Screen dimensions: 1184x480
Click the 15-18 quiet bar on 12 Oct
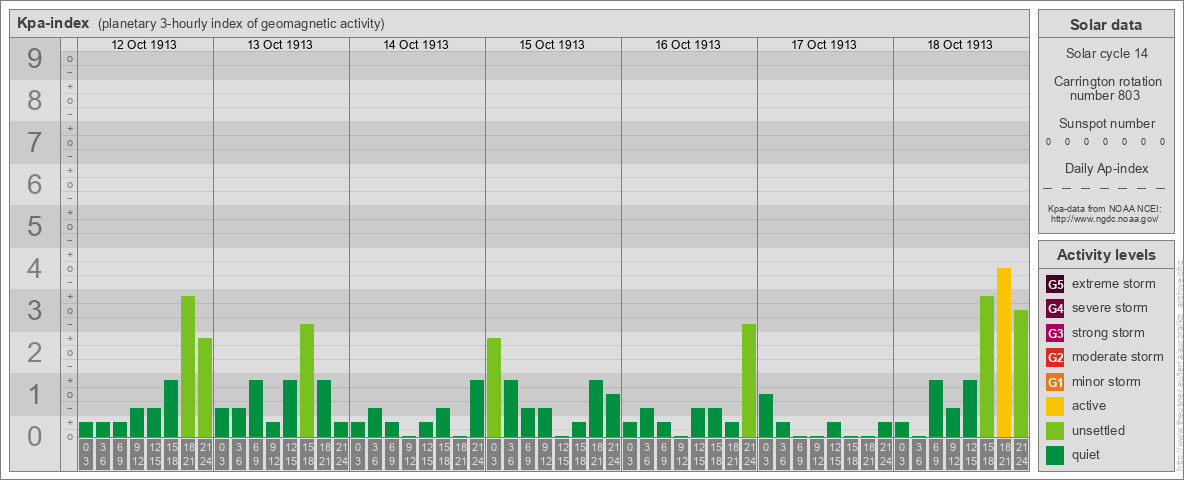point(171,408)
